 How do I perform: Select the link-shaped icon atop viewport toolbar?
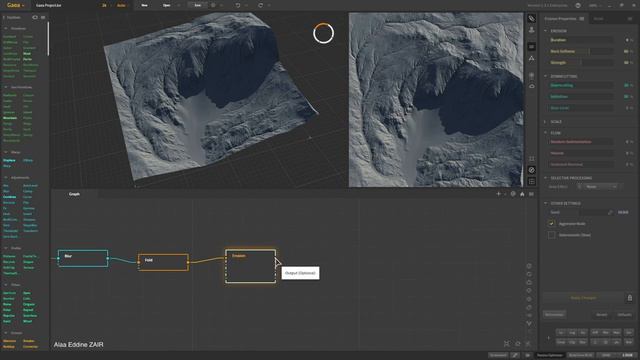pyautogui.click(x=531, y=18)
